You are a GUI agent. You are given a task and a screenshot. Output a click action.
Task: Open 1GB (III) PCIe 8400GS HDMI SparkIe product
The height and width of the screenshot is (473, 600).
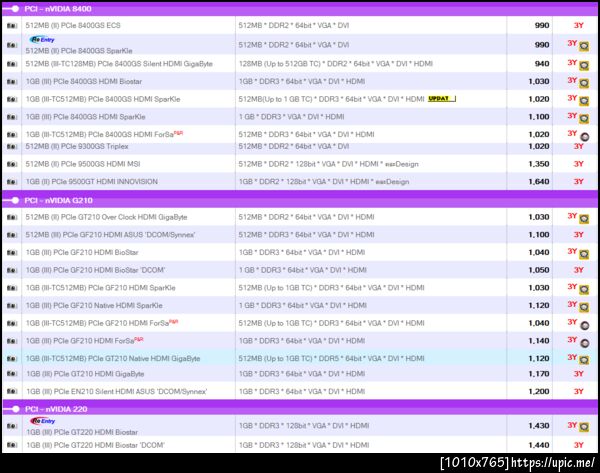pyautogui.click(x=85, y=117)
